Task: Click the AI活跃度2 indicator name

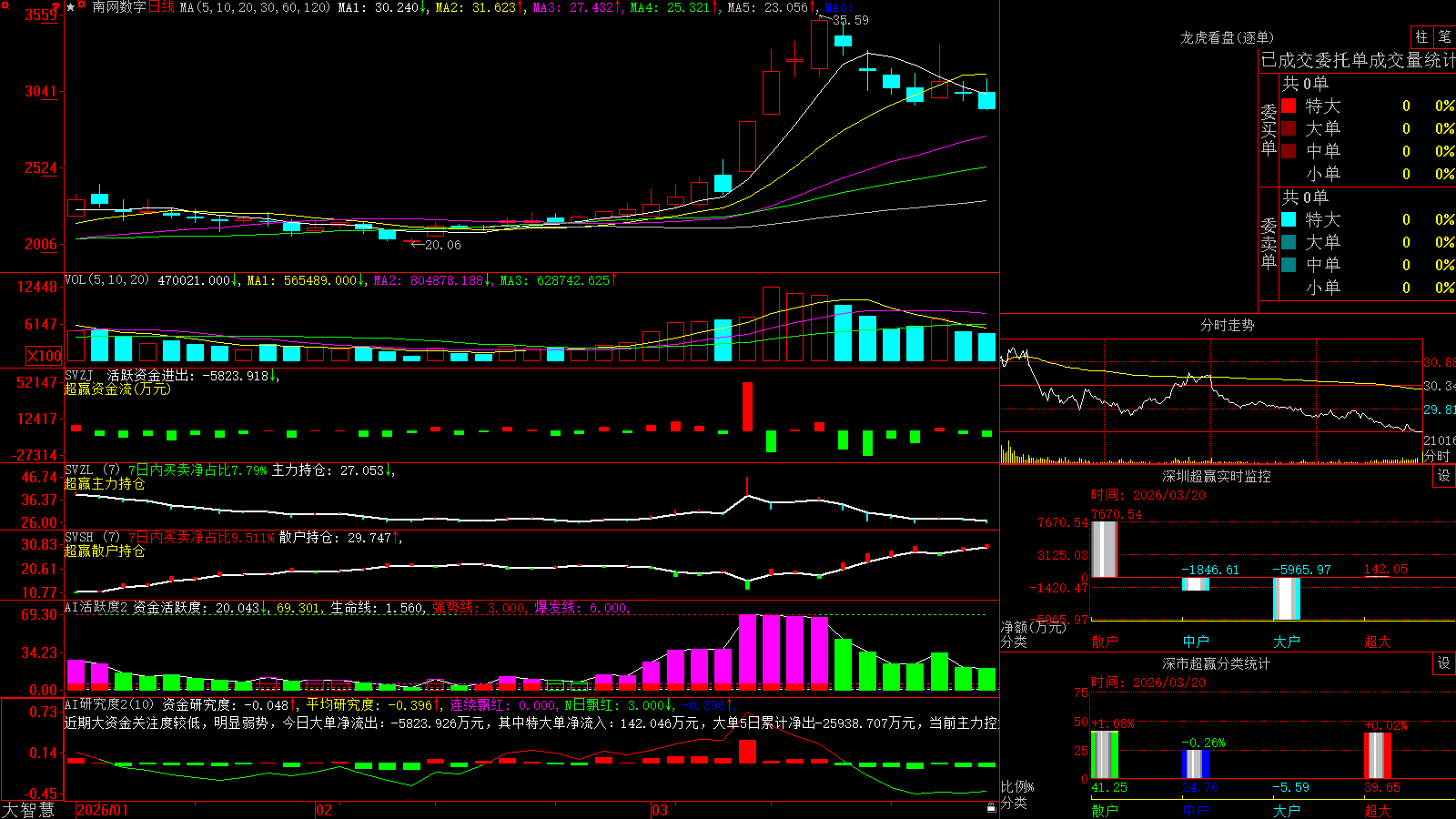Action: pyautogui.click(x=96, y=607)
